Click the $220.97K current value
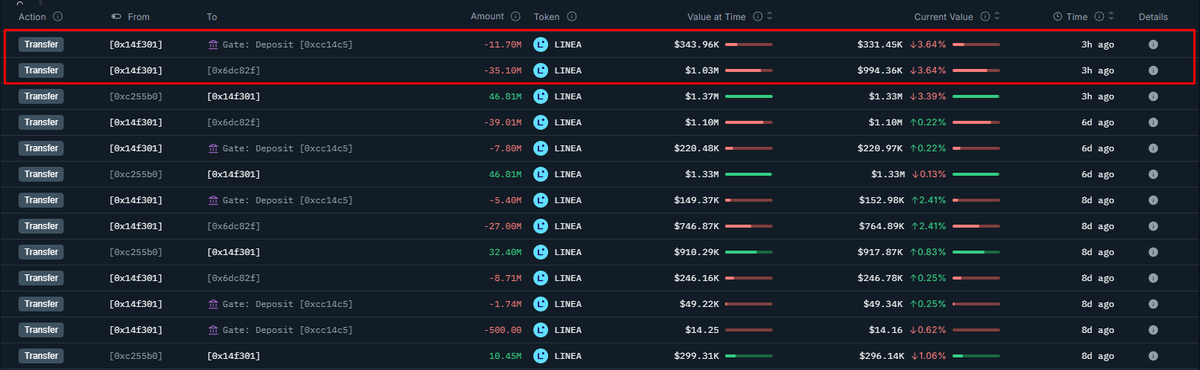The width and height of the screenshot is (1200, 370). pyautogui.click(x=881, y=148)
